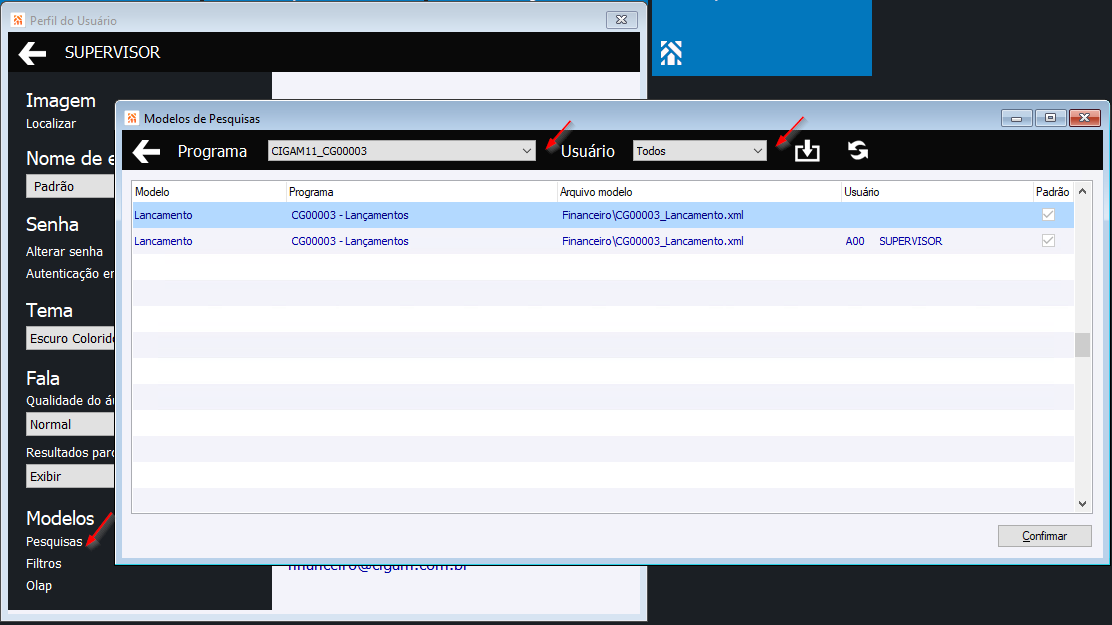Open Pesquisas under Modelos
The width and height of the screenshot is (1112, 625).
point(54,542)
